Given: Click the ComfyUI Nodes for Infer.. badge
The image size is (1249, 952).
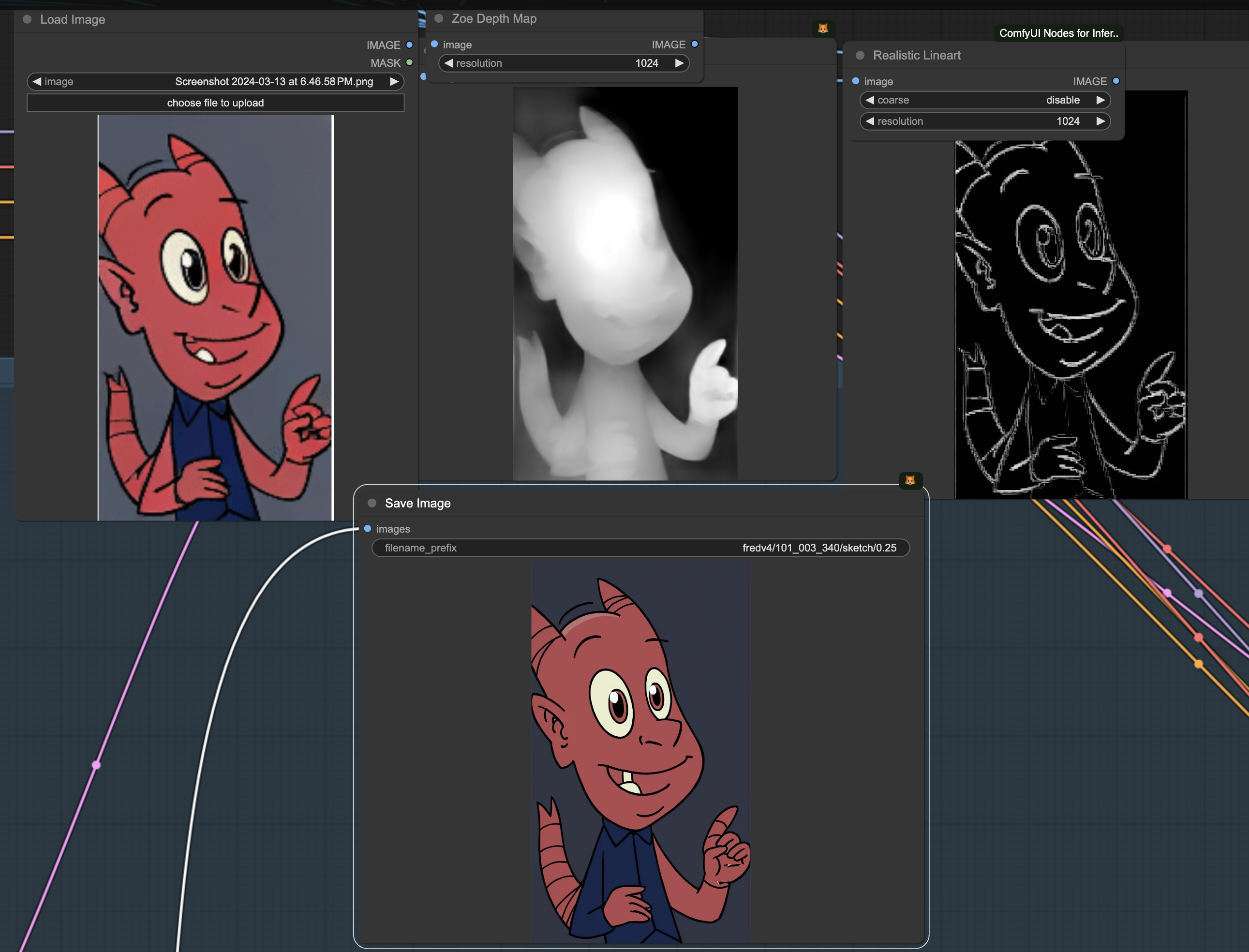Looking at the screenshot, I should point(1058,33).
